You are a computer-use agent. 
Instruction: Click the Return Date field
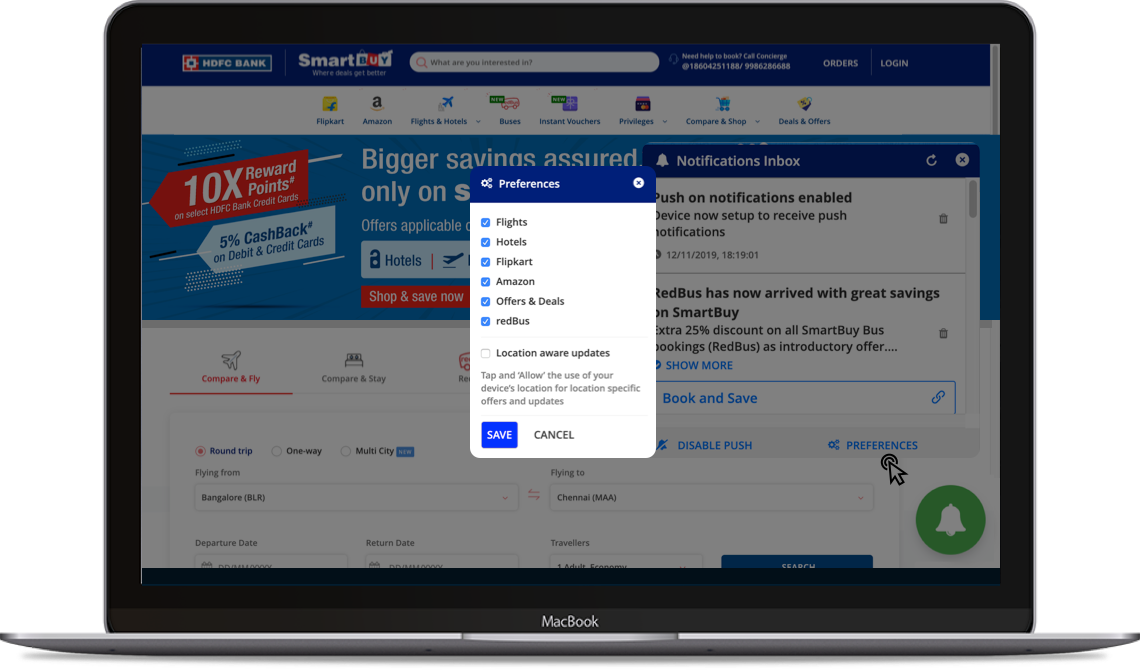coord(442,562)
